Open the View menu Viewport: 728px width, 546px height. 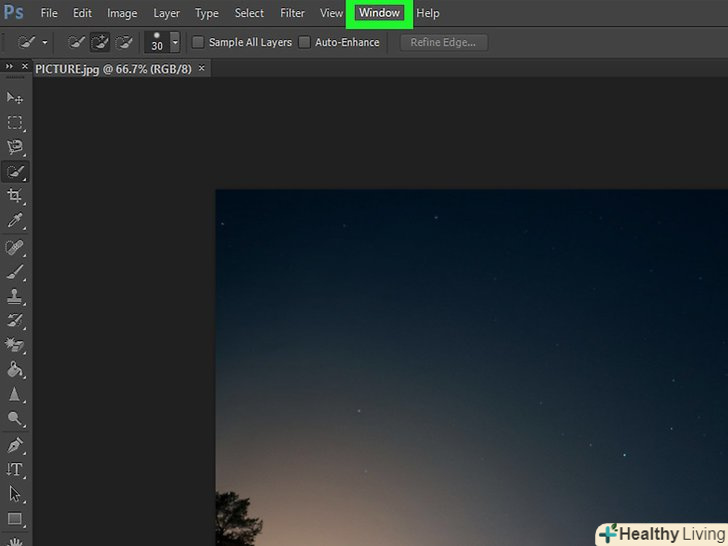point(332,13)
